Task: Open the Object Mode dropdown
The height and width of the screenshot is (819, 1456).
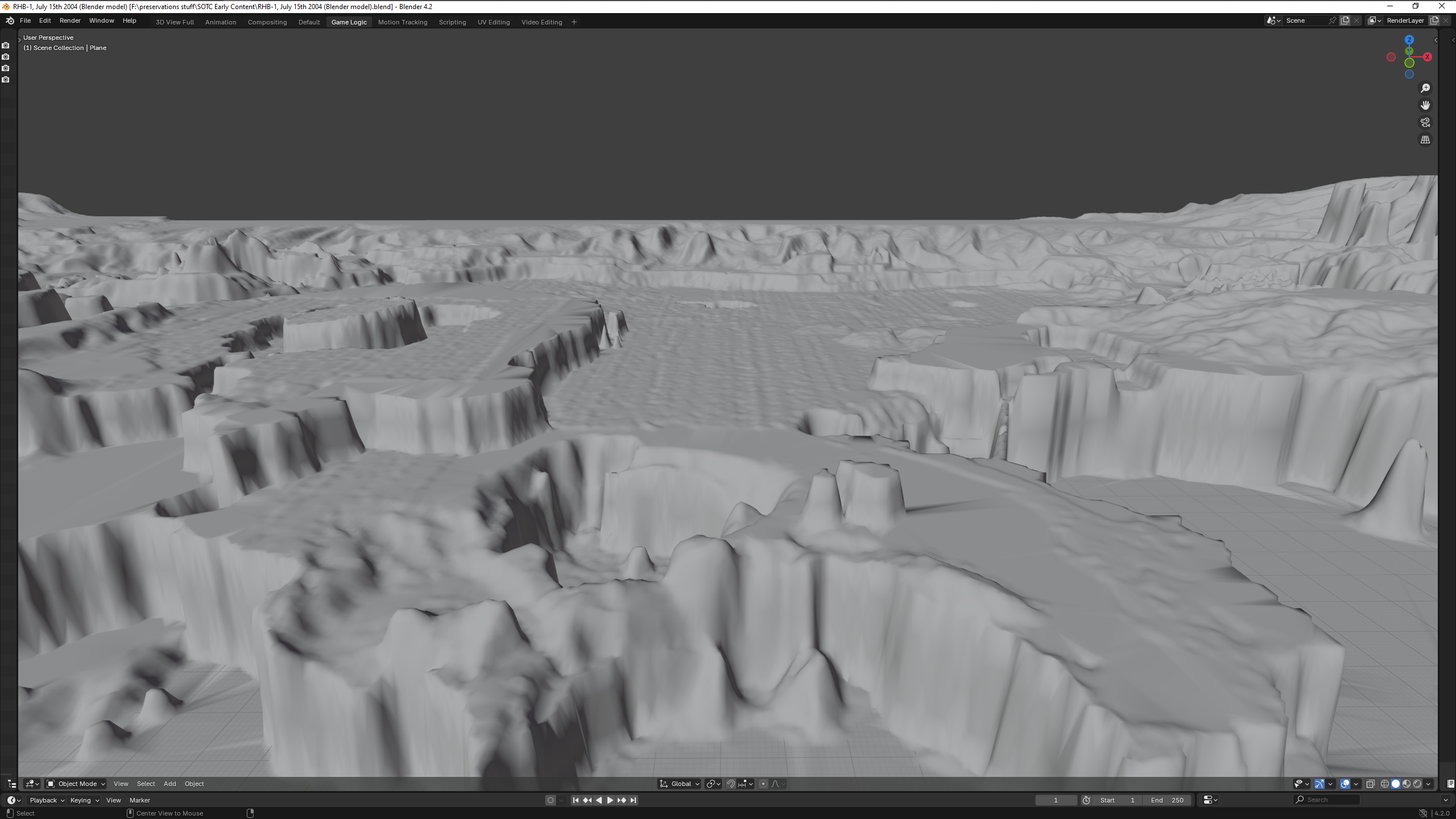Action: tap(76, 784)
